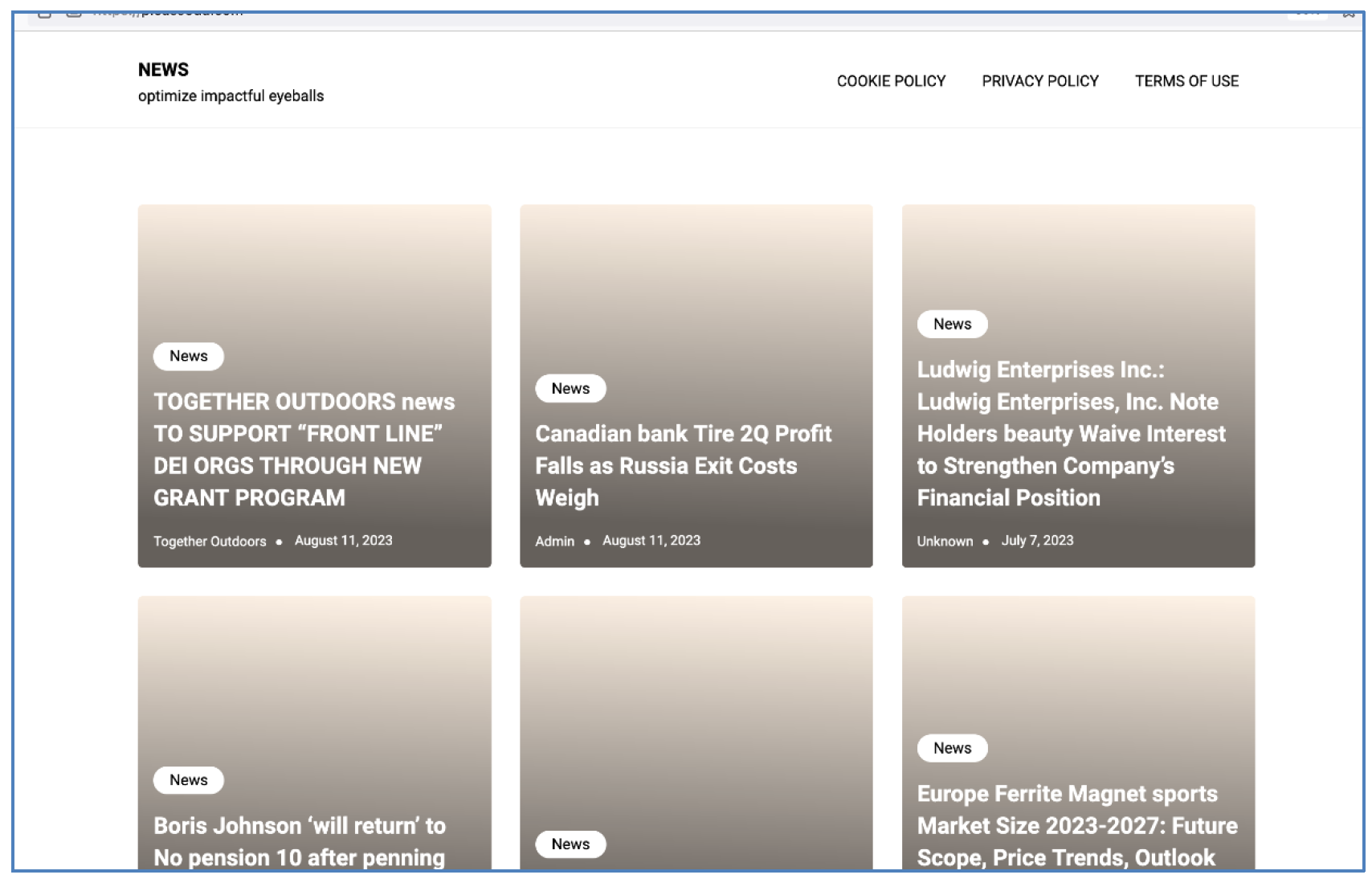Open the Europe Ferrite Magnet market article

pos(1076,825)
